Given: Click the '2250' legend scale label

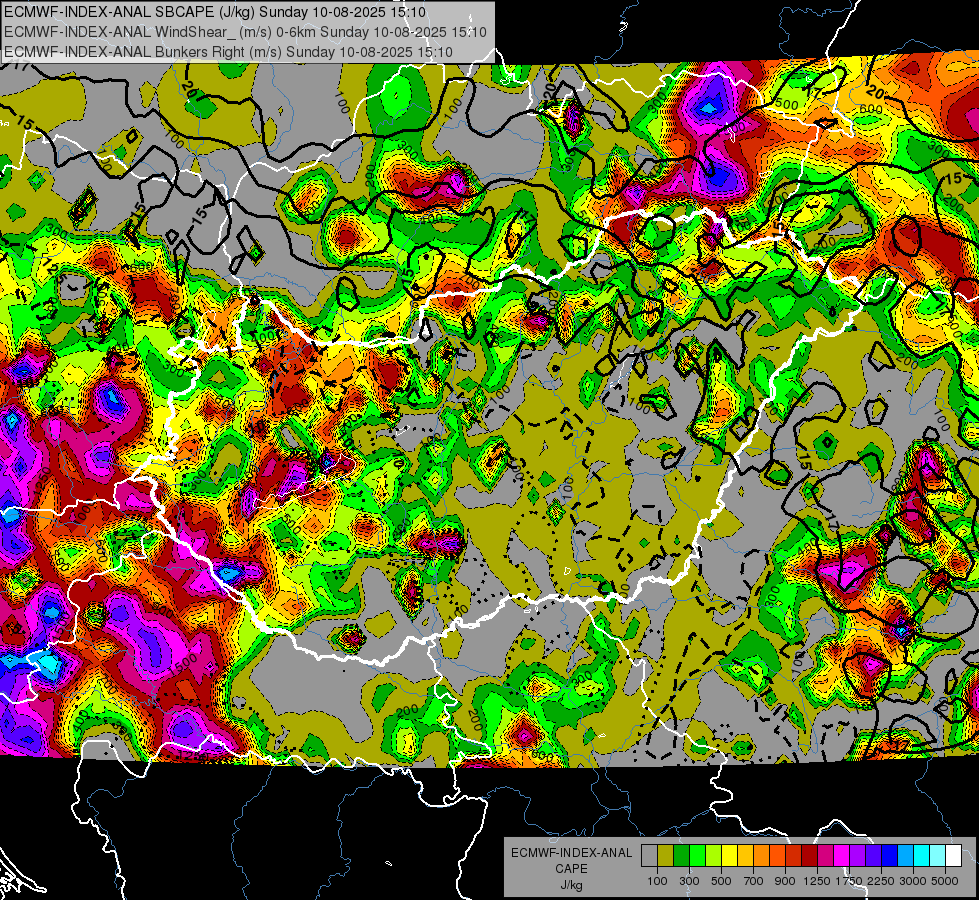Looking at the screenshot, I should point(881,881).
